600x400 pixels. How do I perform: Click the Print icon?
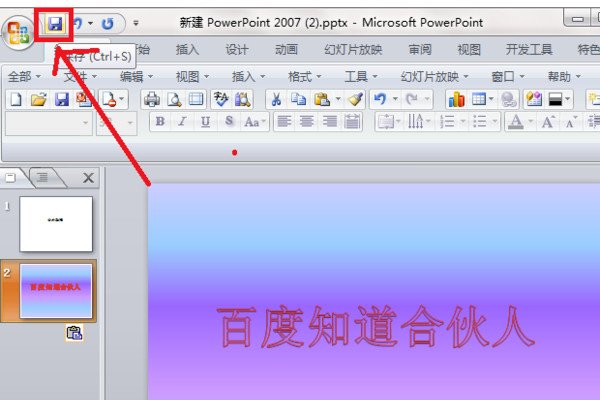[152, 100]
